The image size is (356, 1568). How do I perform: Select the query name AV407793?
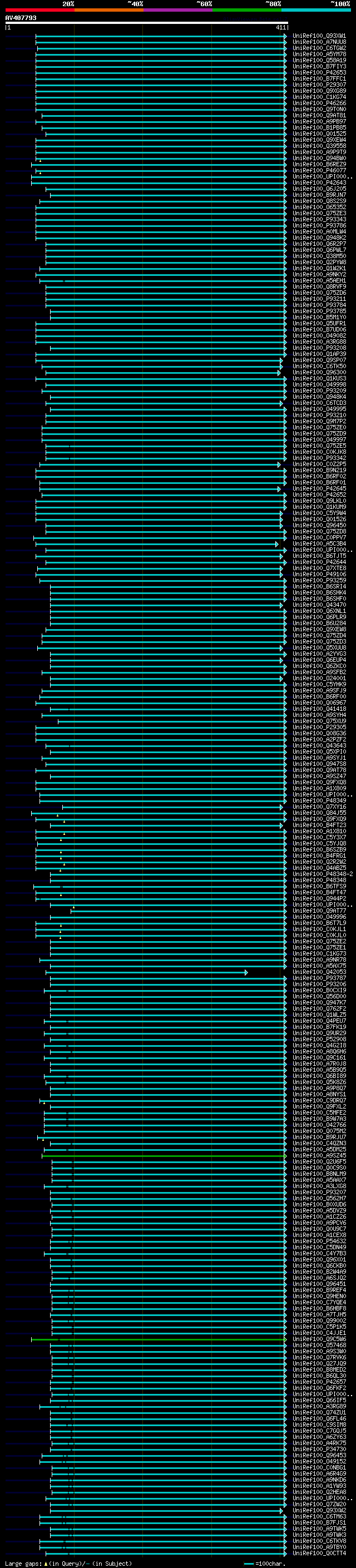(21, 18)
